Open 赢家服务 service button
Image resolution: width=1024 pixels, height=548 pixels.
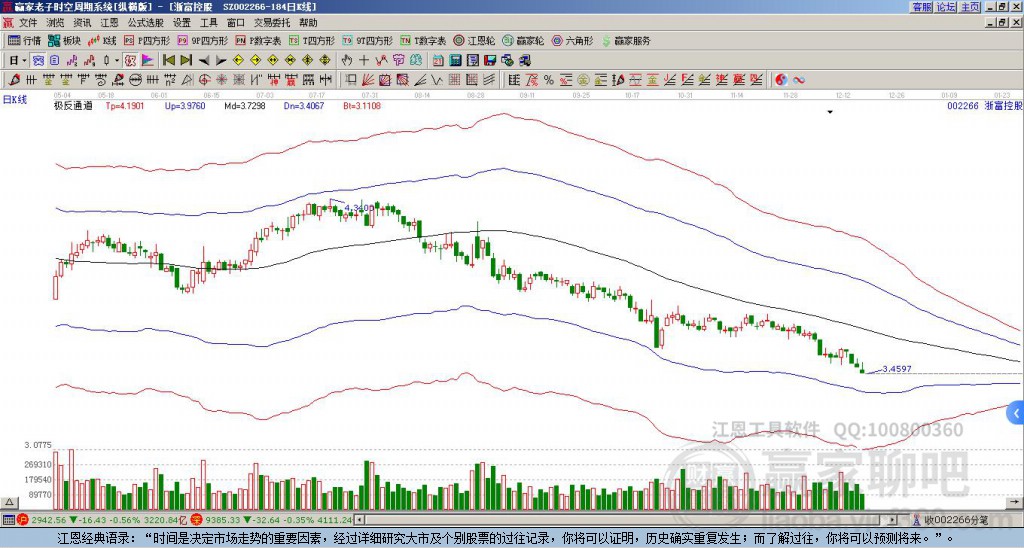[x=626, y=40]
